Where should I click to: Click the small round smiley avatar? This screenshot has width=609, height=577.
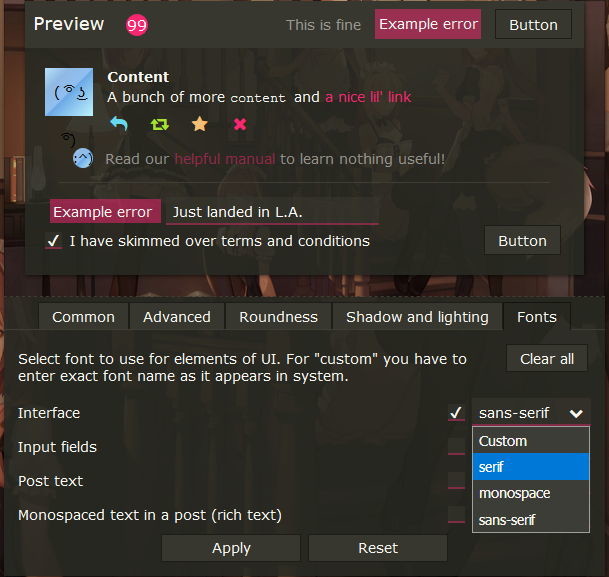point(83,158)
